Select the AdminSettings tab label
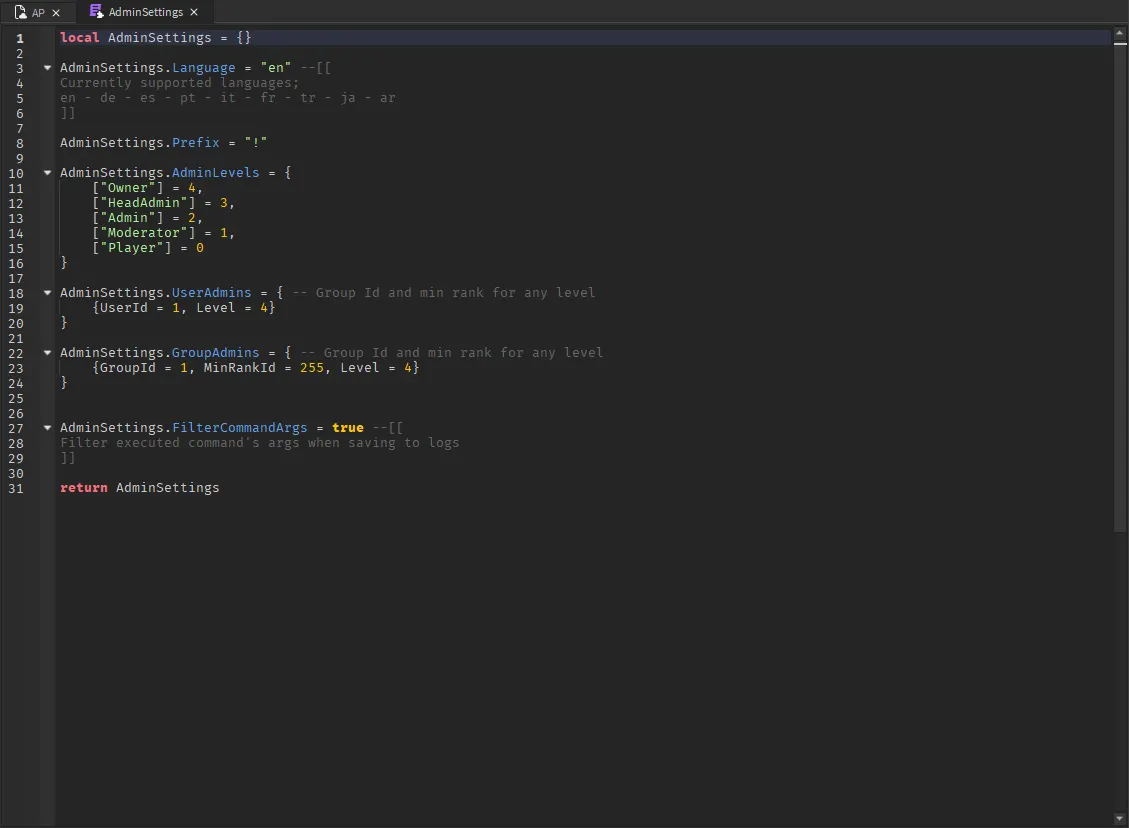 [x=145, y=13]
